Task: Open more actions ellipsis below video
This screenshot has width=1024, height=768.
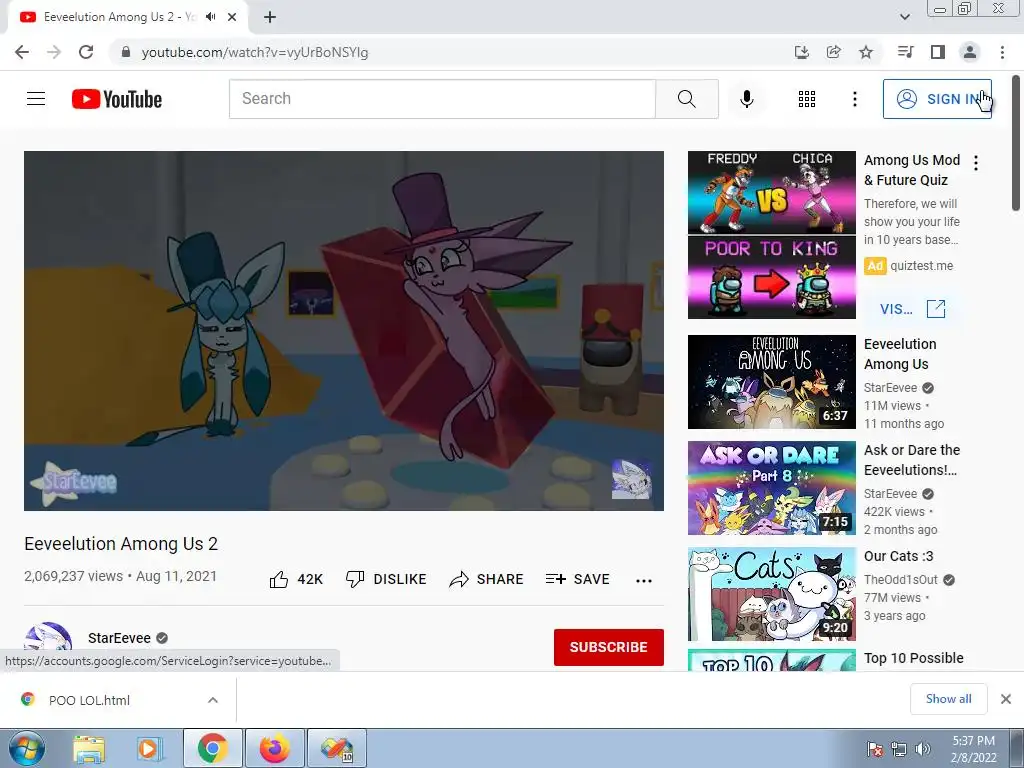Action: pyautogui.click(x=644, y=580)
